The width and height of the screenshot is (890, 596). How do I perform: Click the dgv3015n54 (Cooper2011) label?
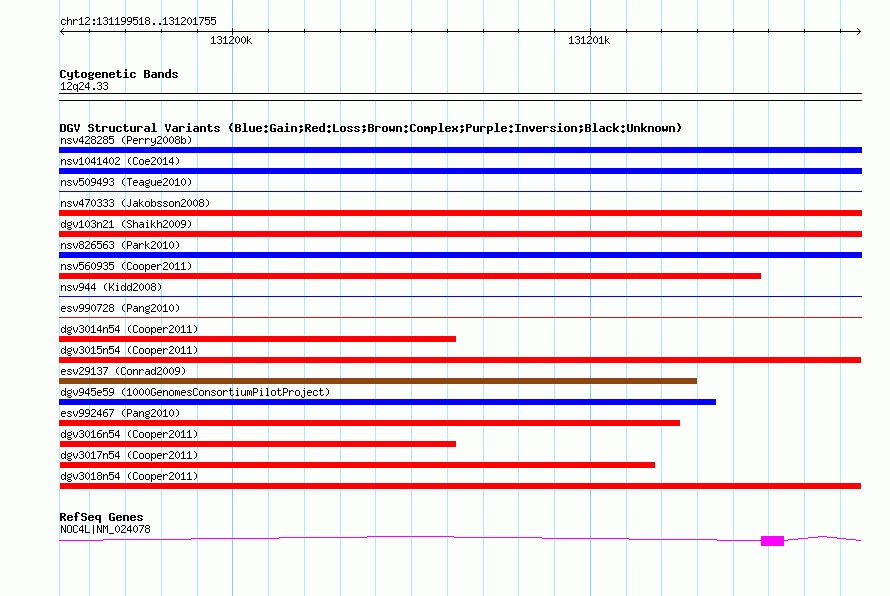(129, 350)
